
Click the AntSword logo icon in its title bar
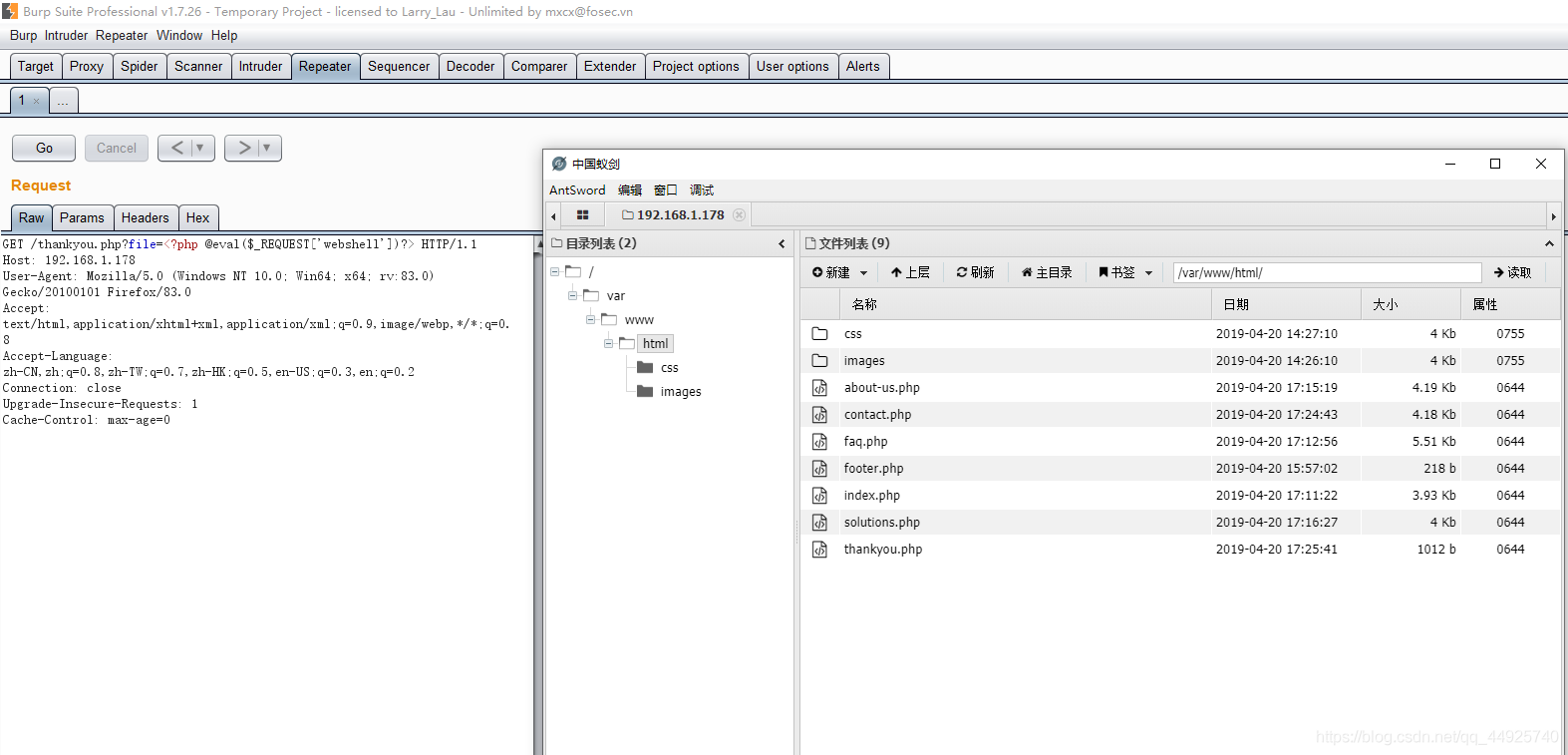[x=559, y=164]
